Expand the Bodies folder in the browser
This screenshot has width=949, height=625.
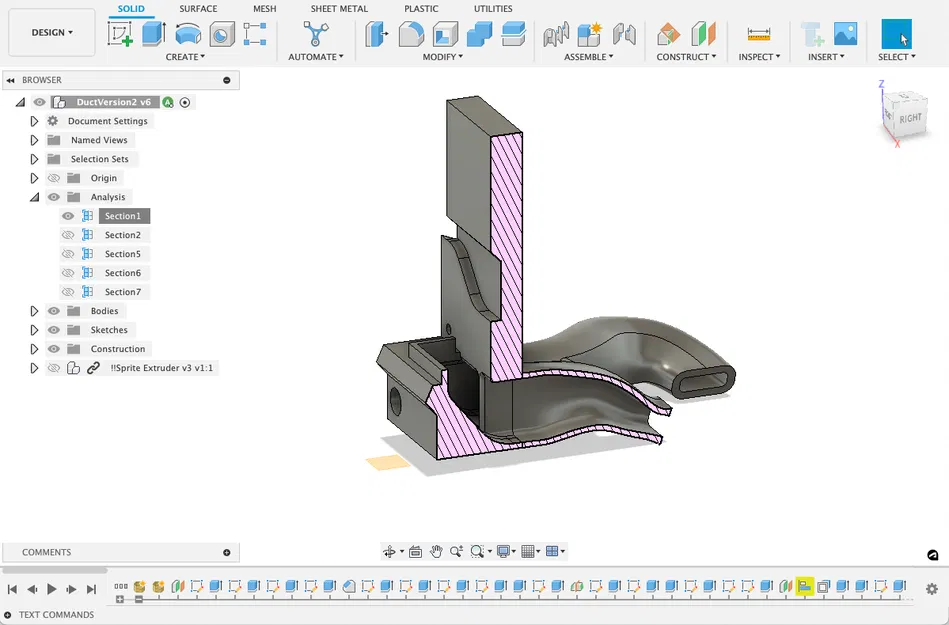33,310
